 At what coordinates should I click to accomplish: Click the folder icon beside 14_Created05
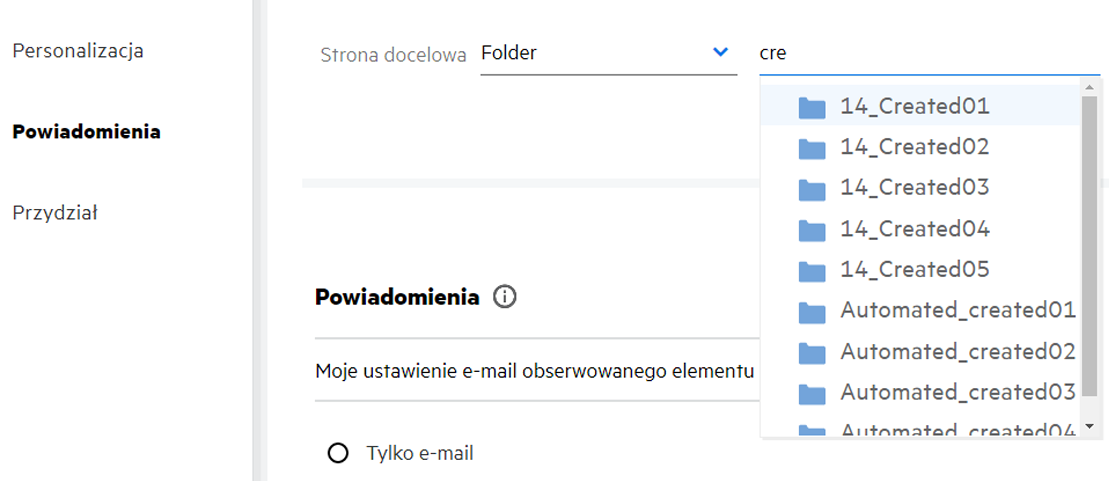[812, 271]
